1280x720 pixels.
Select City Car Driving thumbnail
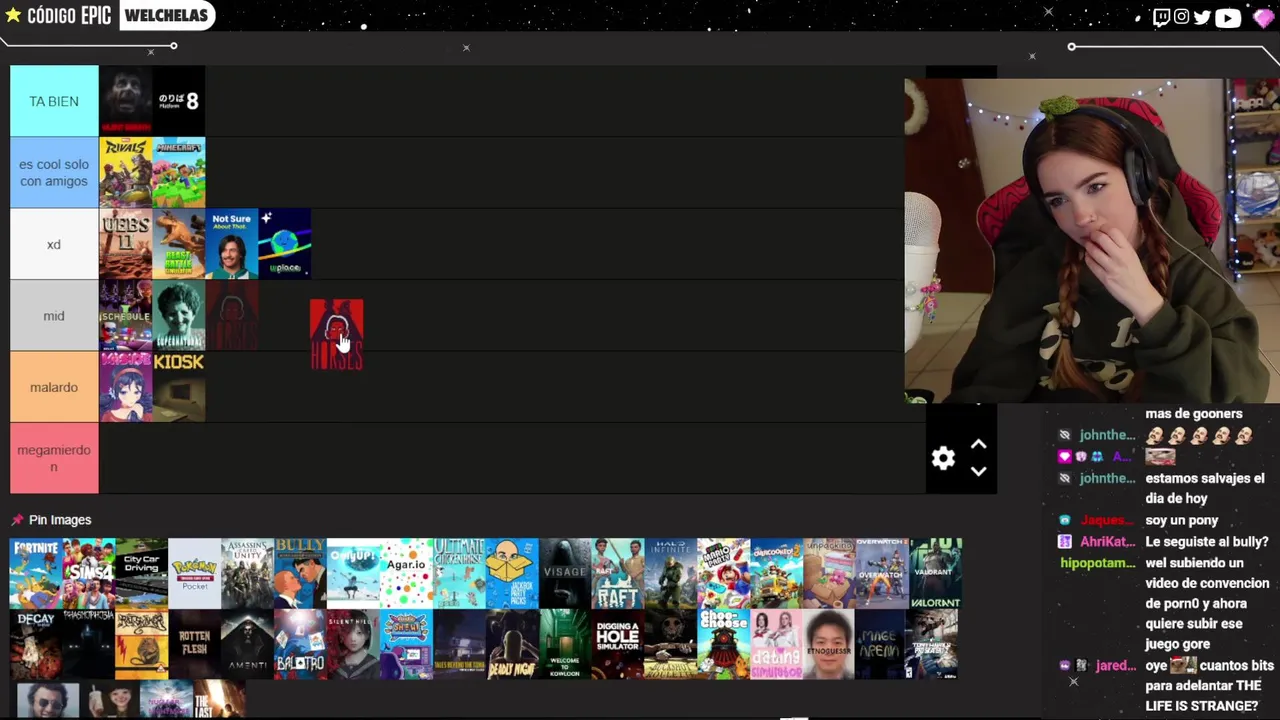point(142,573)
